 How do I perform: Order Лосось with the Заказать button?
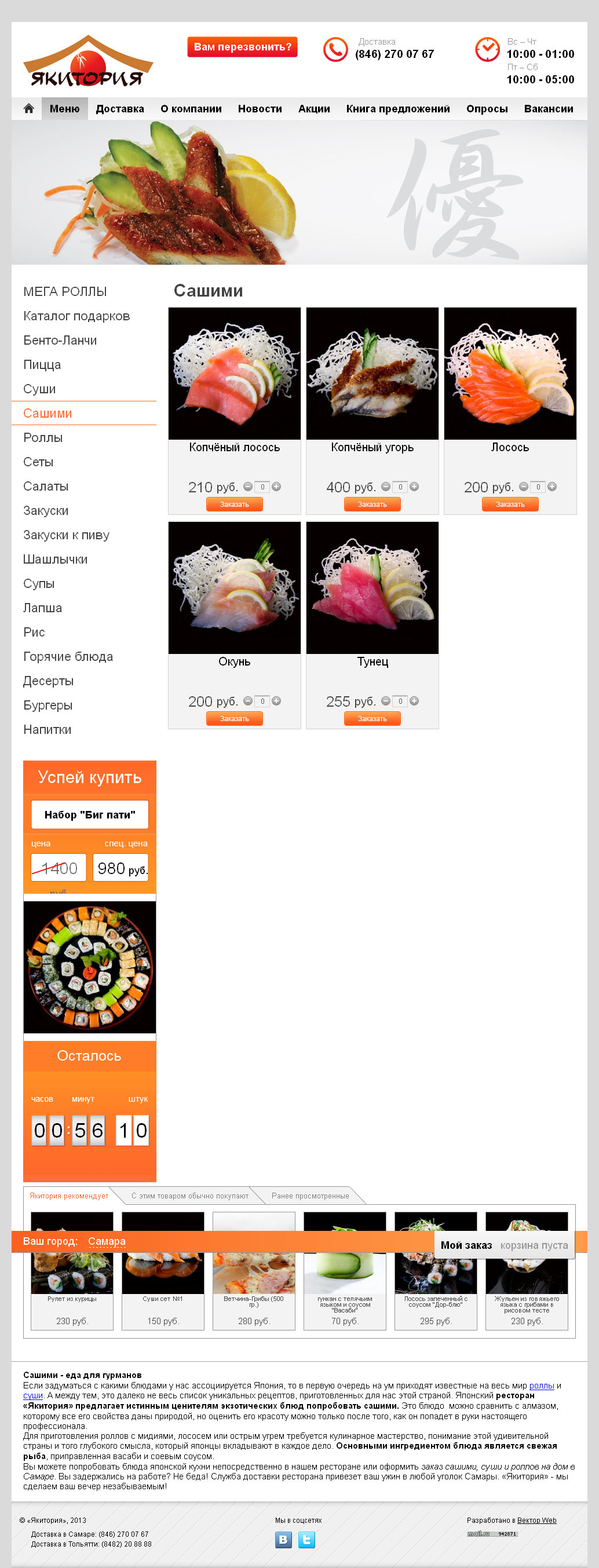(510, 504)
